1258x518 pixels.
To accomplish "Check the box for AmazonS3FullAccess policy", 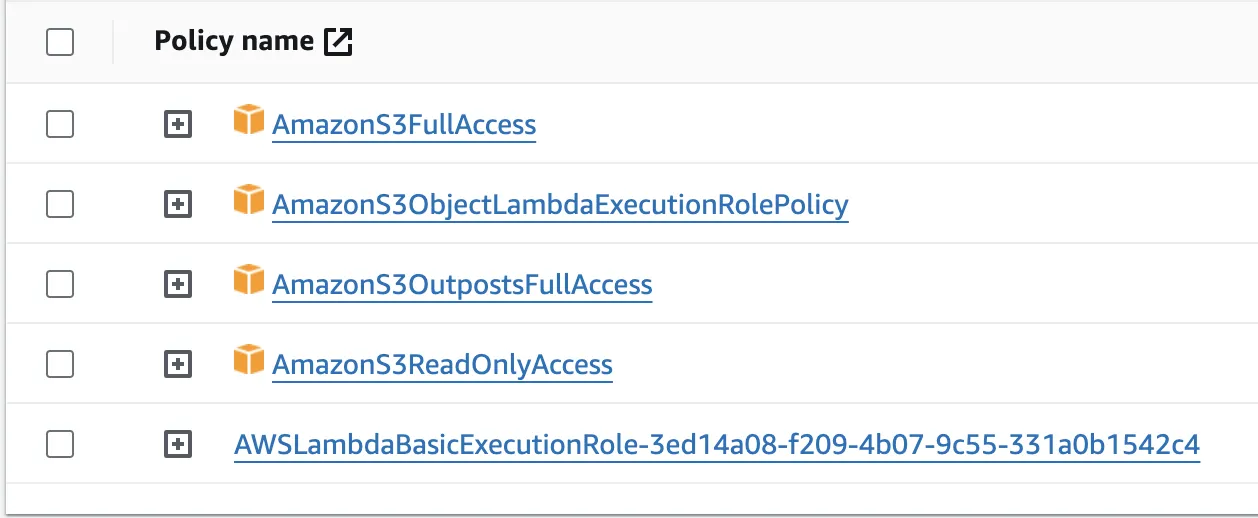I will coord(60,124).
